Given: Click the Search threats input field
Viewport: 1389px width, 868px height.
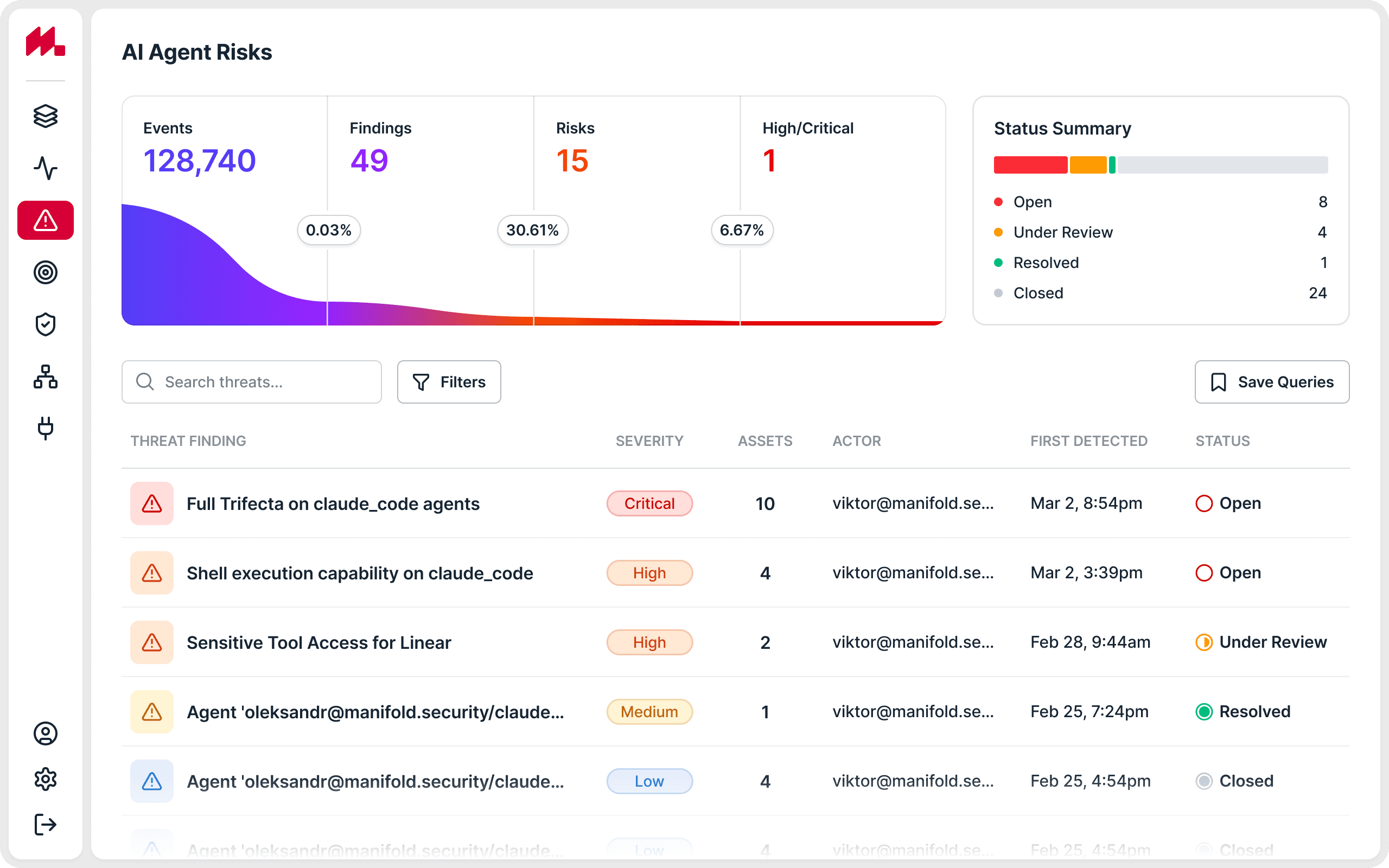Looking at the screenshot, I should coord(251,382).
